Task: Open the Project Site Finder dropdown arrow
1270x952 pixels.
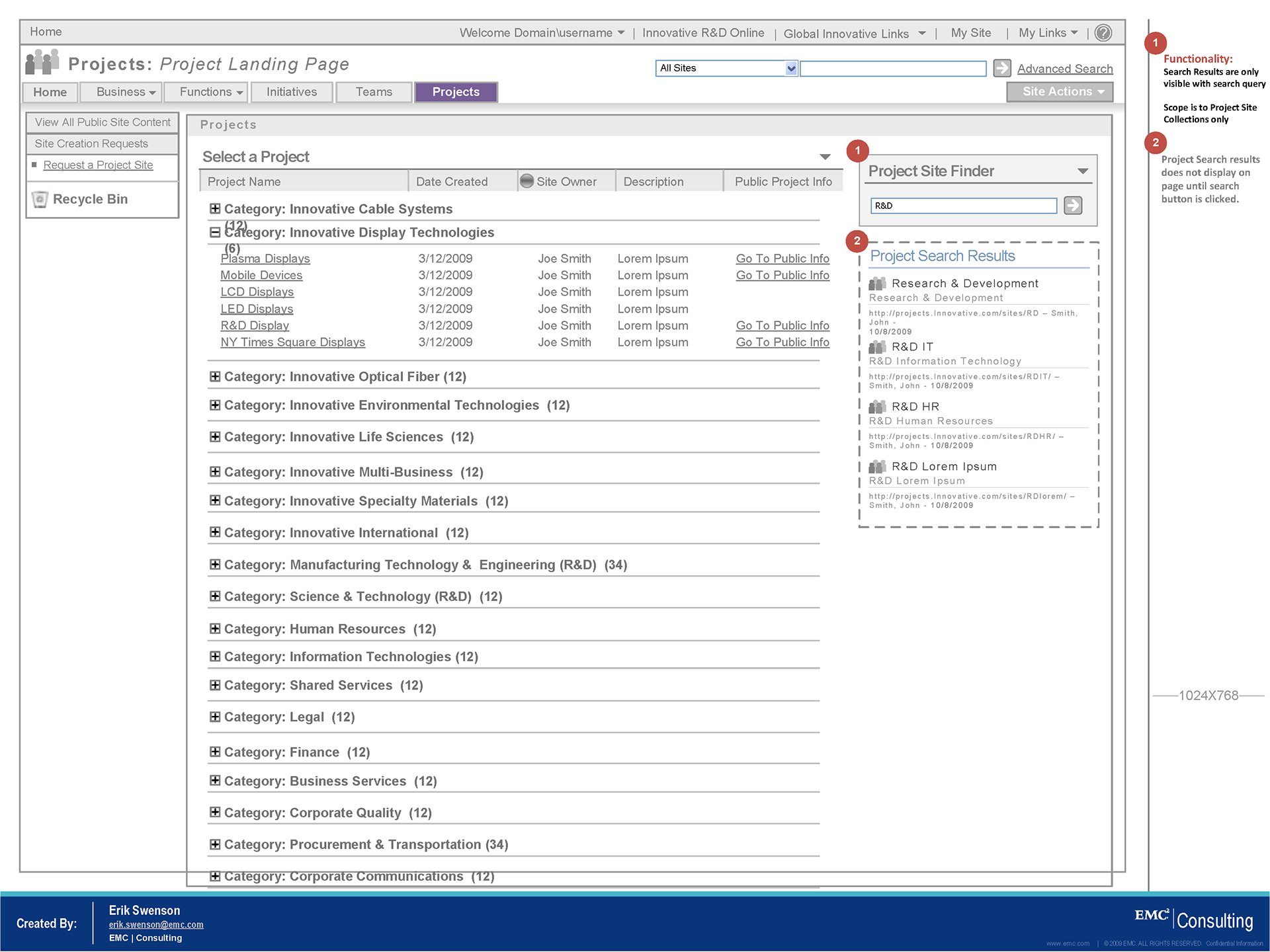Action: click(x=1082, y=171)
